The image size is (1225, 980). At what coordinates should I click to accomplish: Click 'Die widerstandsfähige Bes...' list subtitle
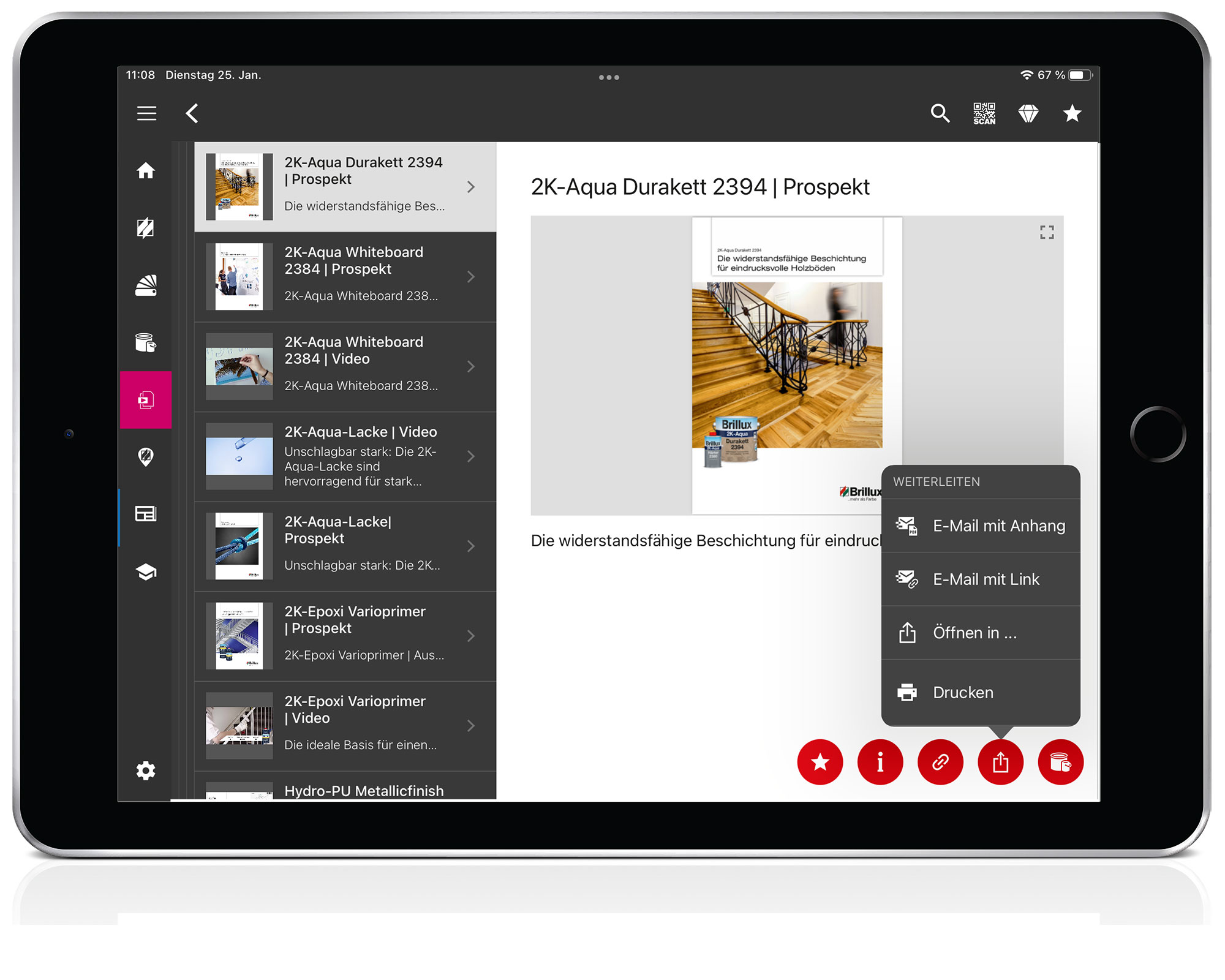(x=364, y=206)
